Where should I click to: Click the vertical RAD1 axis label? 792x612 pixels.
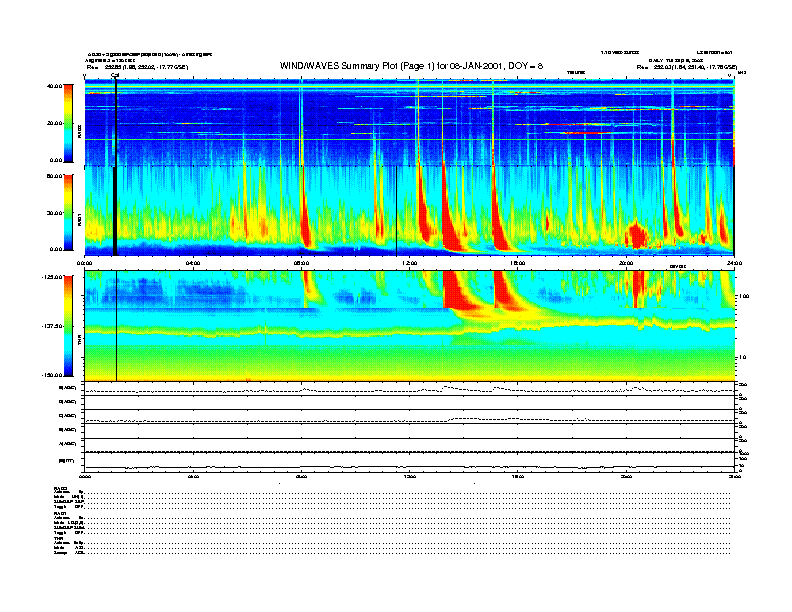pyautogui.click(x=79, y=219)
